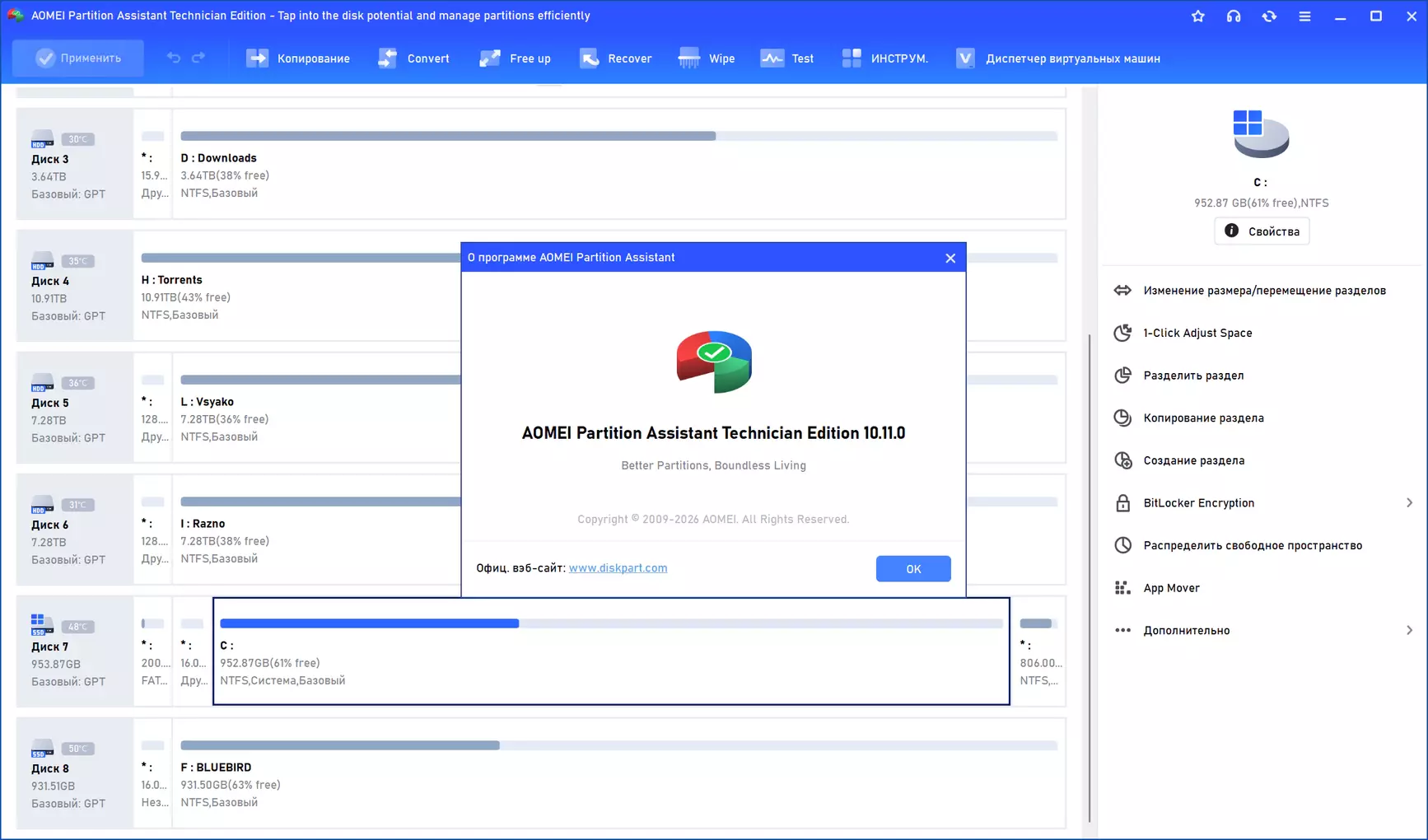1428x840 pixels.
Task: Click the Применить apply button
Action: tap(78, 58)
